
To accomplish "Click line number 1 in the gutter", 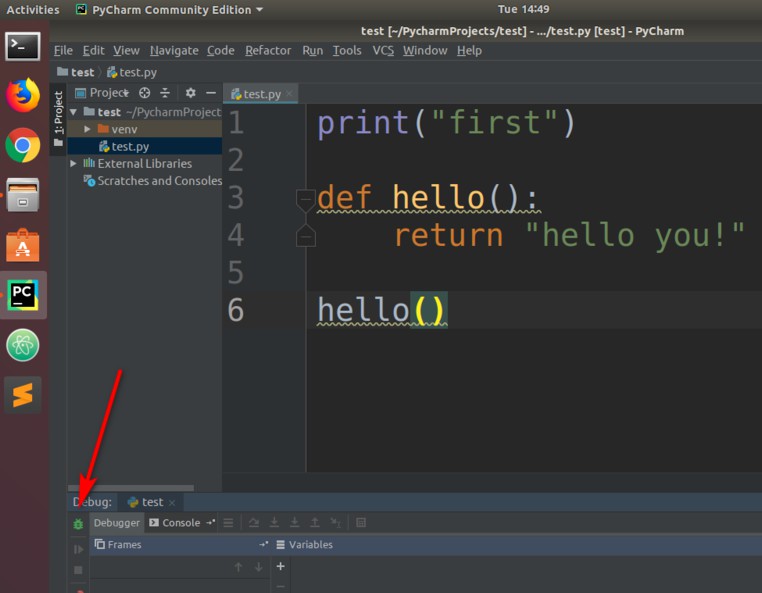I will point(236,122).
